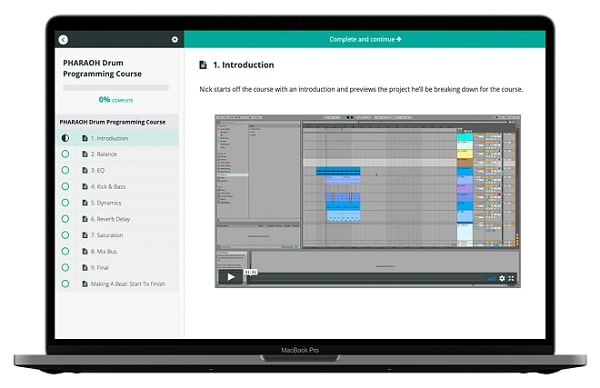Click the back arrow icon in header

(63, 39)
